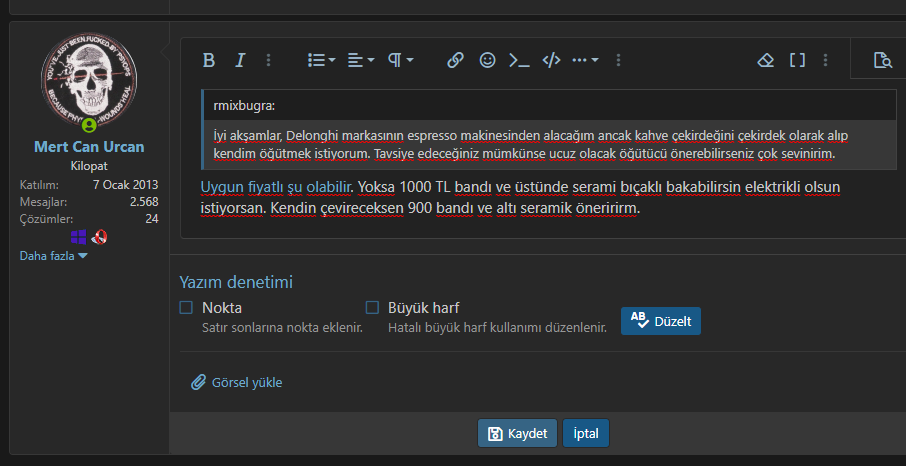Open more options after the insert dropdown
The image size is (906, 466).
tap(618, 60)
